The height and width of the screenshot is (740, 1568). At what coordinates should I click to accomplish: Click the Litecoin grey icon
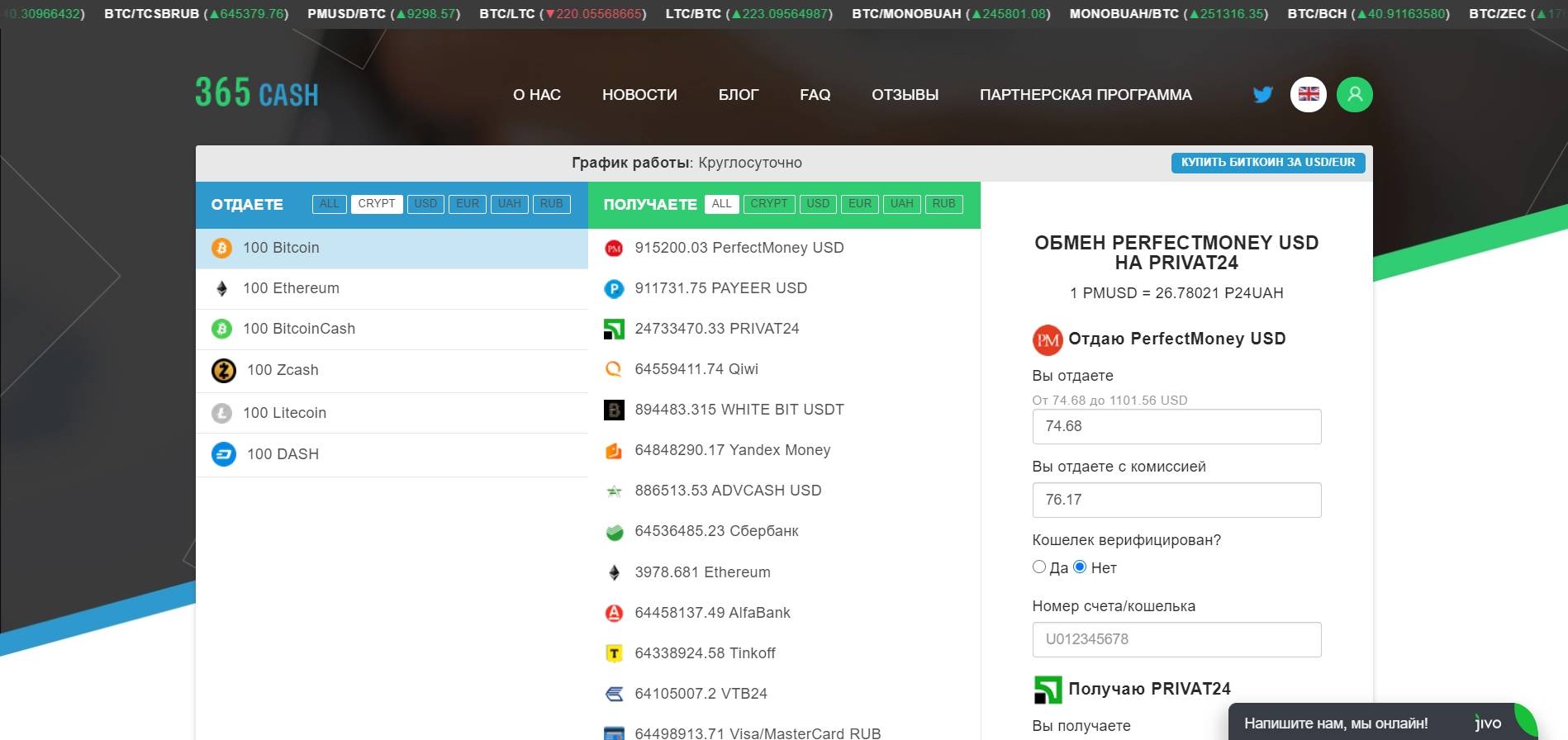(221, 413)
